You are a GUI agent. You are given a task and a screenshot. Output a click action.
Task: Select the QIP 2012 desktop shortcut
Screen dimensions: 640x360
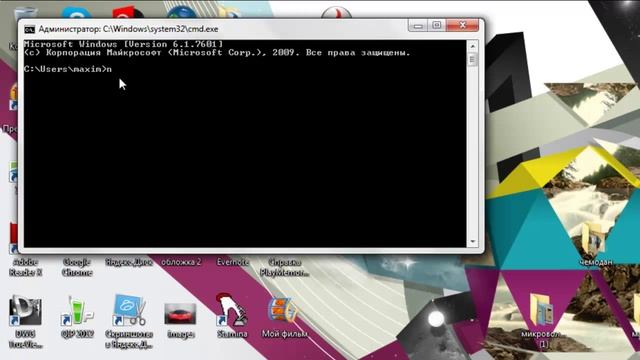click(x=77, y=310)
